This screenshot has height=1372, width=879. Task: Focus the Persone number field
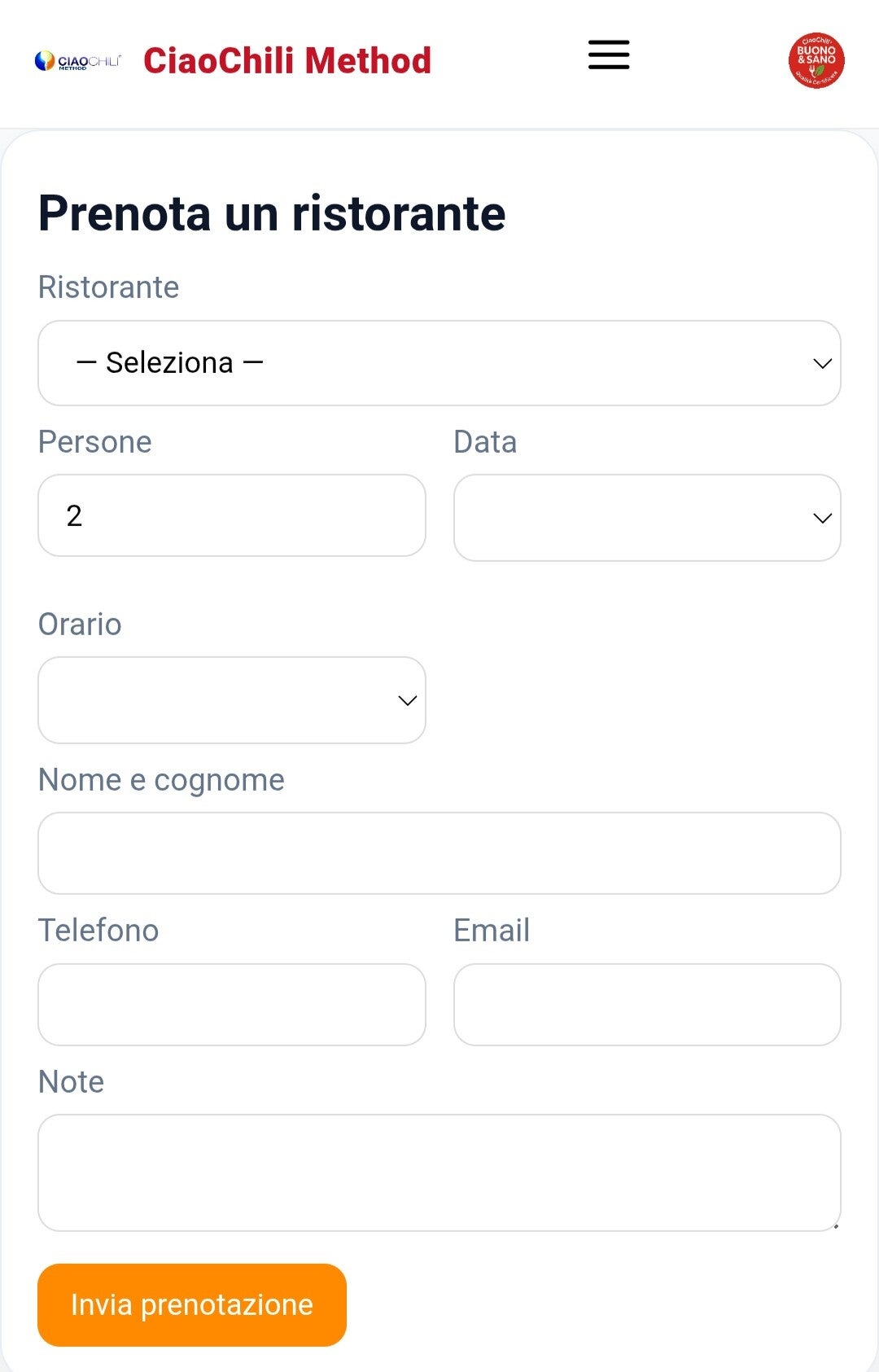click(x=232, y=516)
